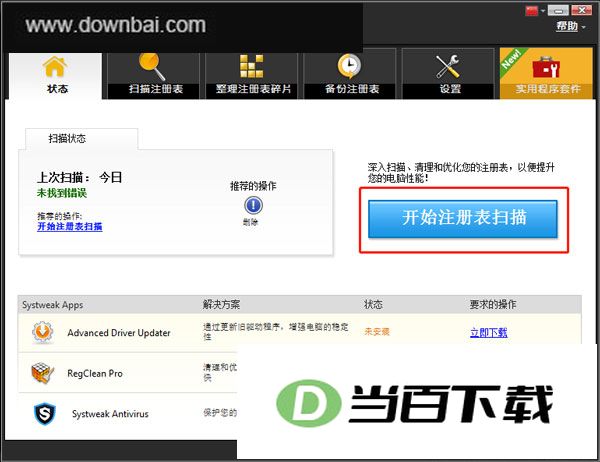Image resolution: width=600 pixels, height=462 pixels.
Task: Click the RegClean Pro name
Action: (x=95, y=373)
